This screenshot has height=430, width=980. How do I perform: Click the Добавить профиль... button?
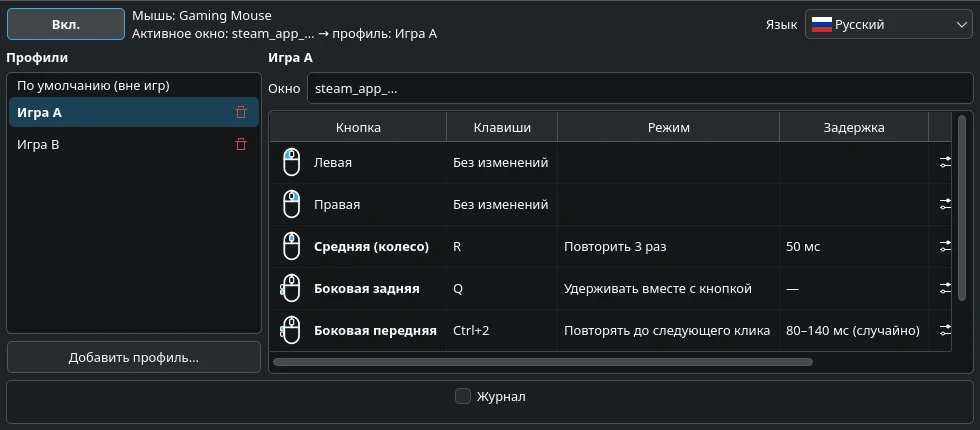[134, 358]
